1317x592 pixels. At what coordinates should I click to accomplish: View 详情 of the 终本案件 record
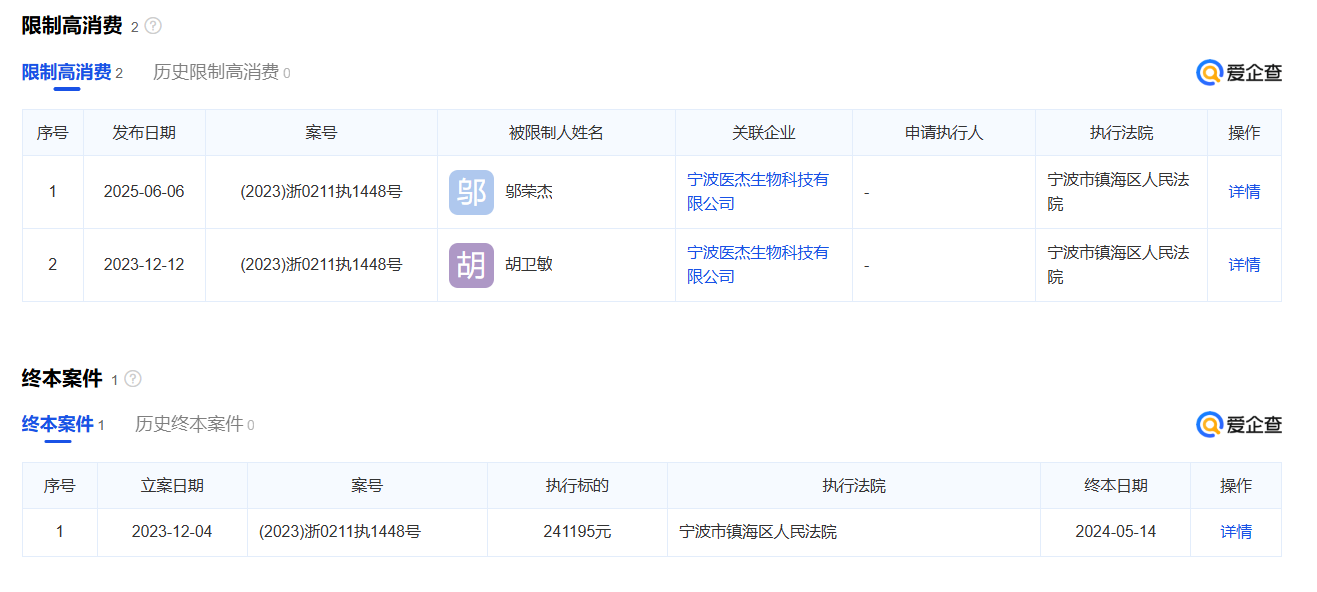coord(1236,532)
